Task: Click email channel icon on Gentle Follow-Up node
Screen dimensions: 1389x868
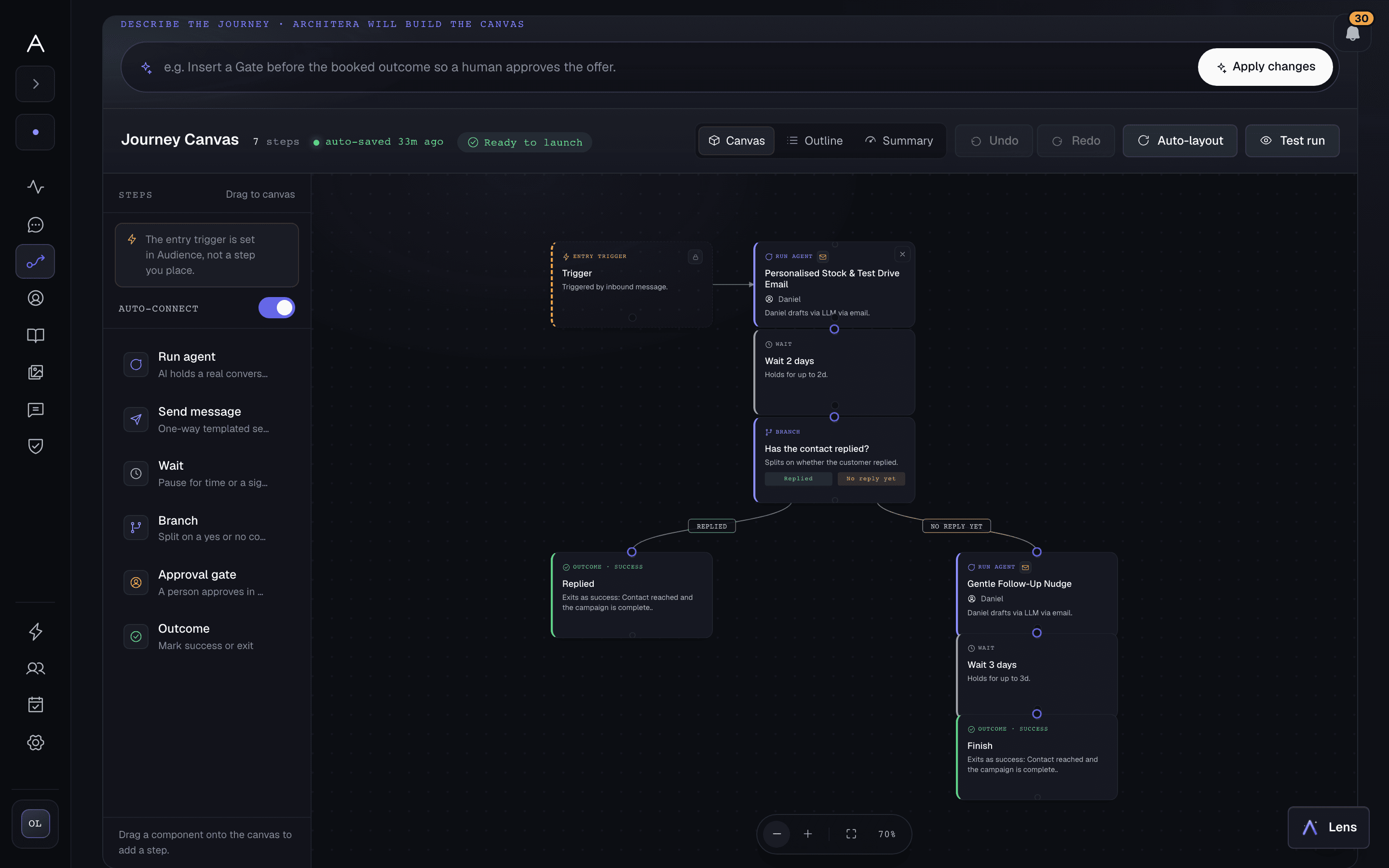Action: click(x=1025, y=567)
